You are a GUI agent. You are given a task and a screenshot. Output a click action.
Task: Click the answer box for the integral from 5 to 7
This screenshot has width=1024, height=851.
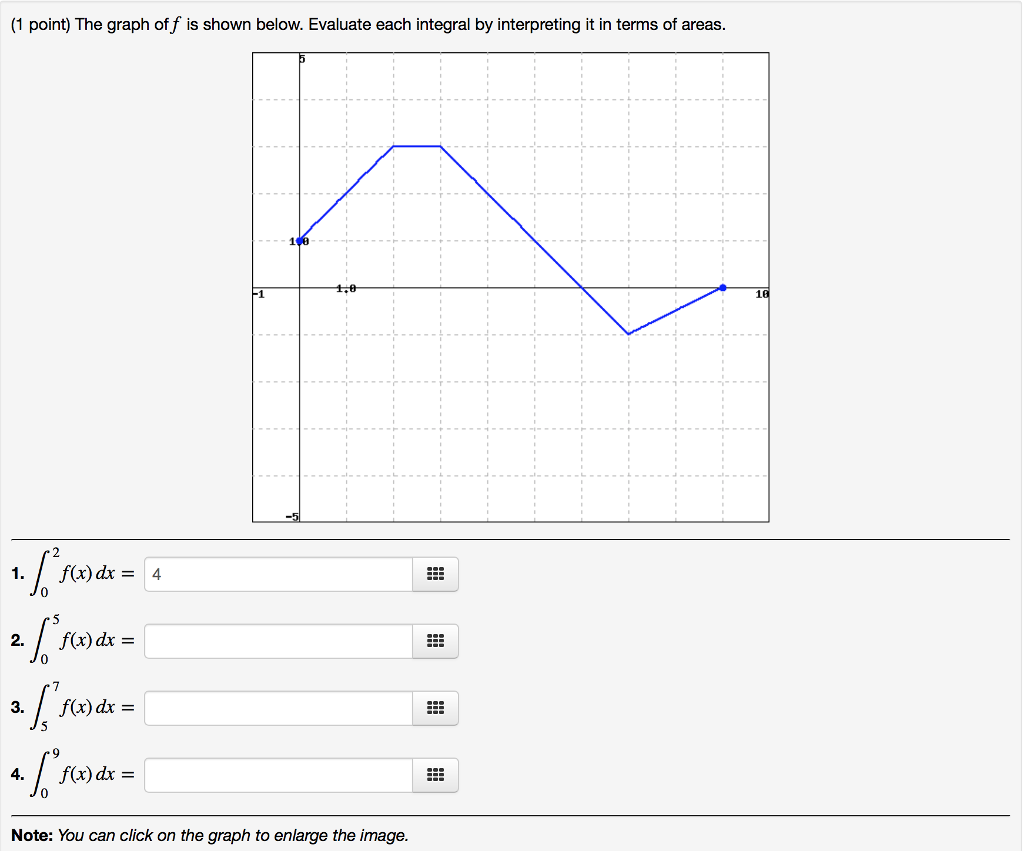click(277, 708)
